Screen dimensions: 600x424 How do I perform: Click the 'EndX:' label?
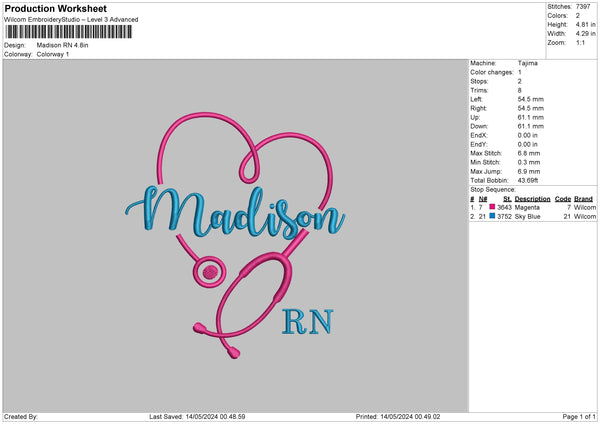pos(479,135)
